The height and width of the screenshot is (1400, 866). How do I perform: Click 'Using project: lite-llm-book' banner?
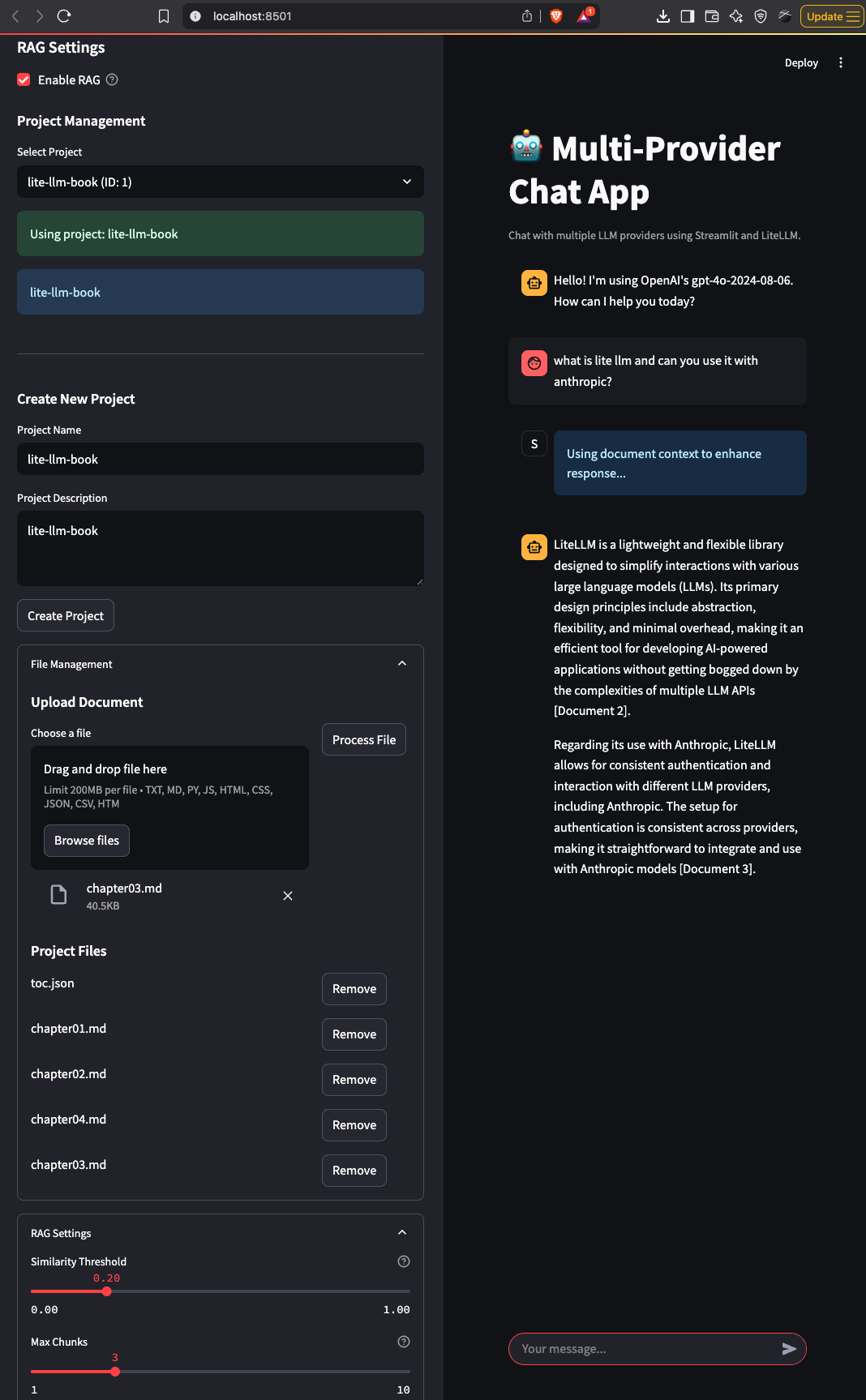tap(221, 233)
